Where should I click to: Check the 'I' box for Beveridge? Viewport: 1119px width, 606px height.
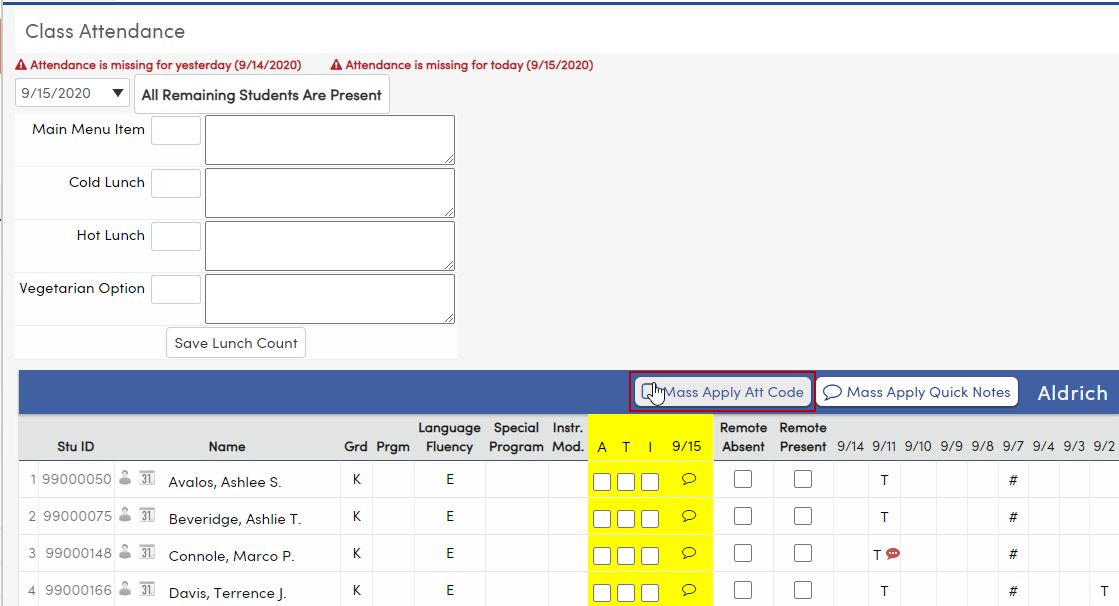tap(649, 516)
